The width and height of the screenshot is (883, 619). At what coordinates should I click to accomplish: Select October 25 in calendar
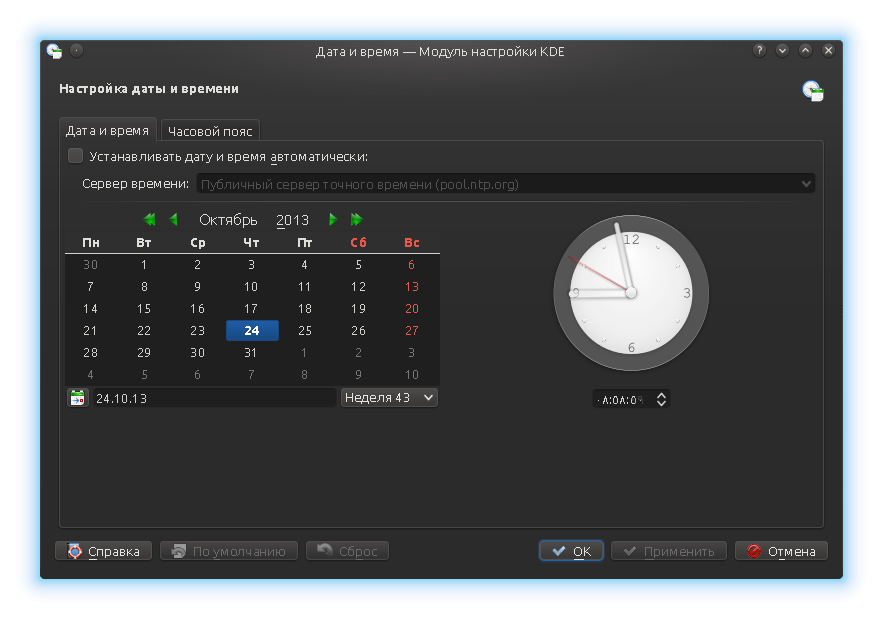click(x=305, y=331)
